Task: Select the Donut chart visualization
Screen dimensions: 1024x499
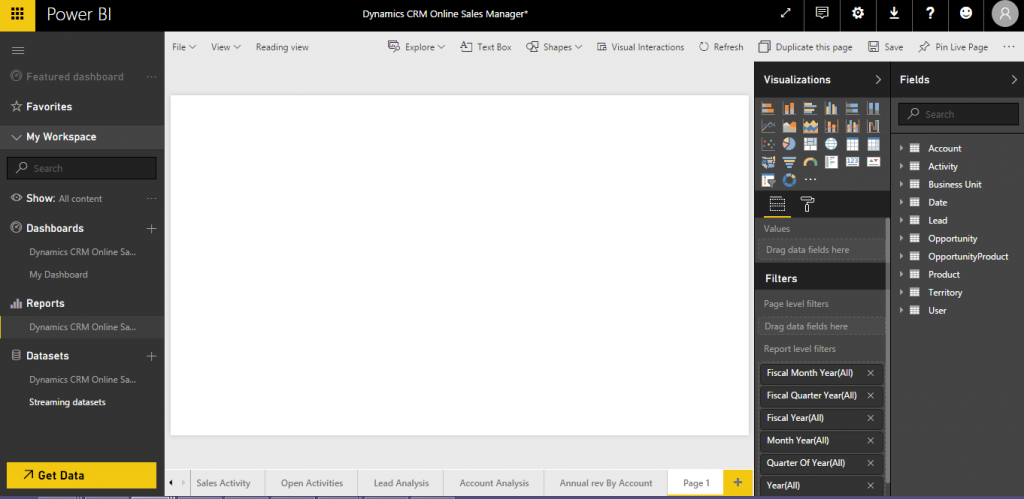Action: tap(789, 180)
